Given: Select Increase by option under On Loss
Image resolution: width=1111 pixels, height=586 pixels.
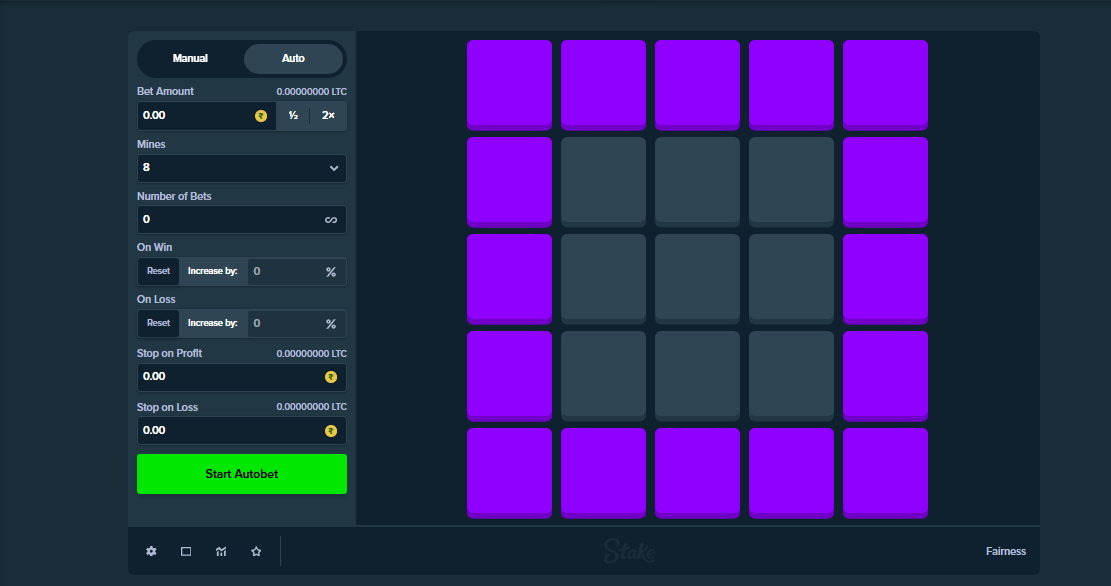Looking at the screenshot, I should click(213, 323).
